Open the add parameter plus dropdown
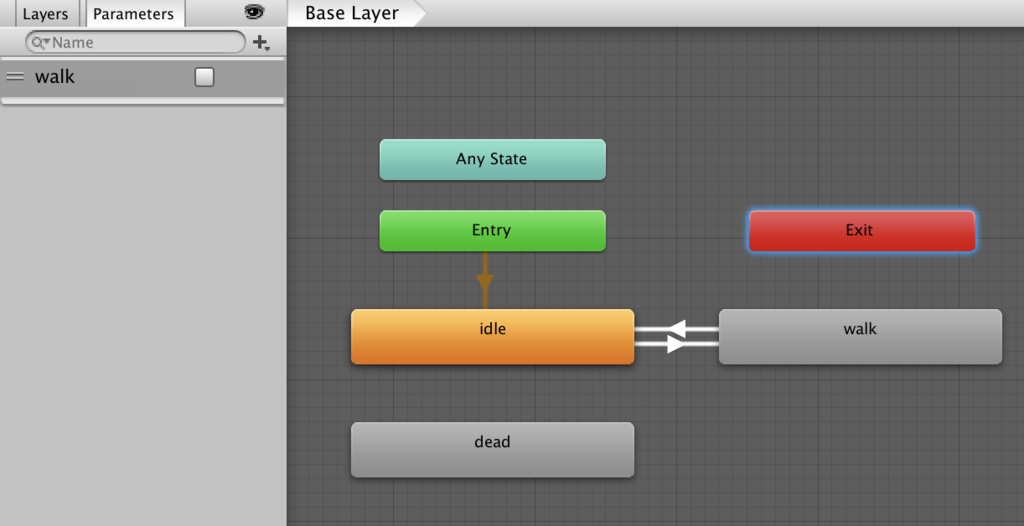This screenshot has width=1024, height=526. (x=261, y=43)
